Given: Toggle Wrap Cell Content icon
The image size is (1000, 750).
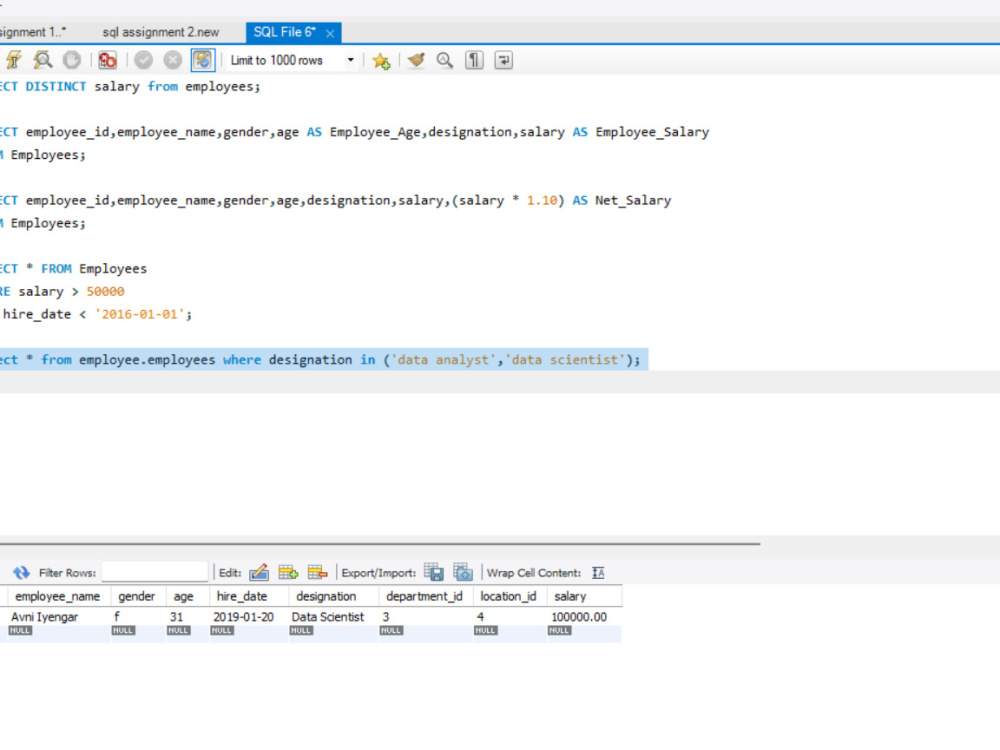Looking at the screenshot, I should click(598, 573).
